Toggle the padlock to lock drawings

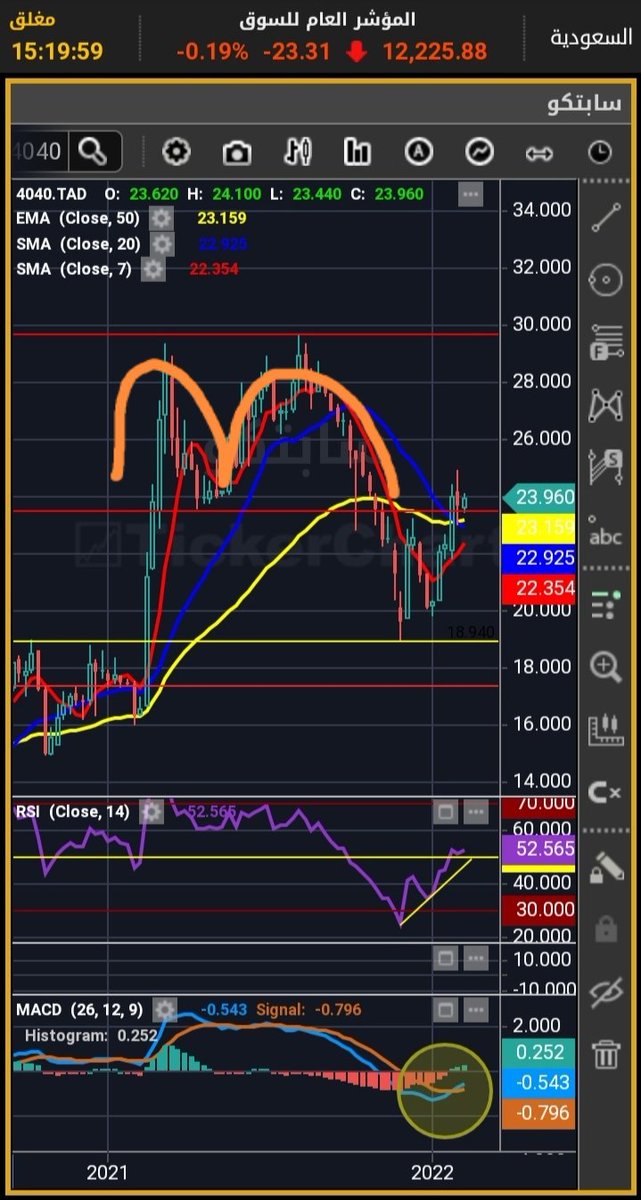point(606,929)
